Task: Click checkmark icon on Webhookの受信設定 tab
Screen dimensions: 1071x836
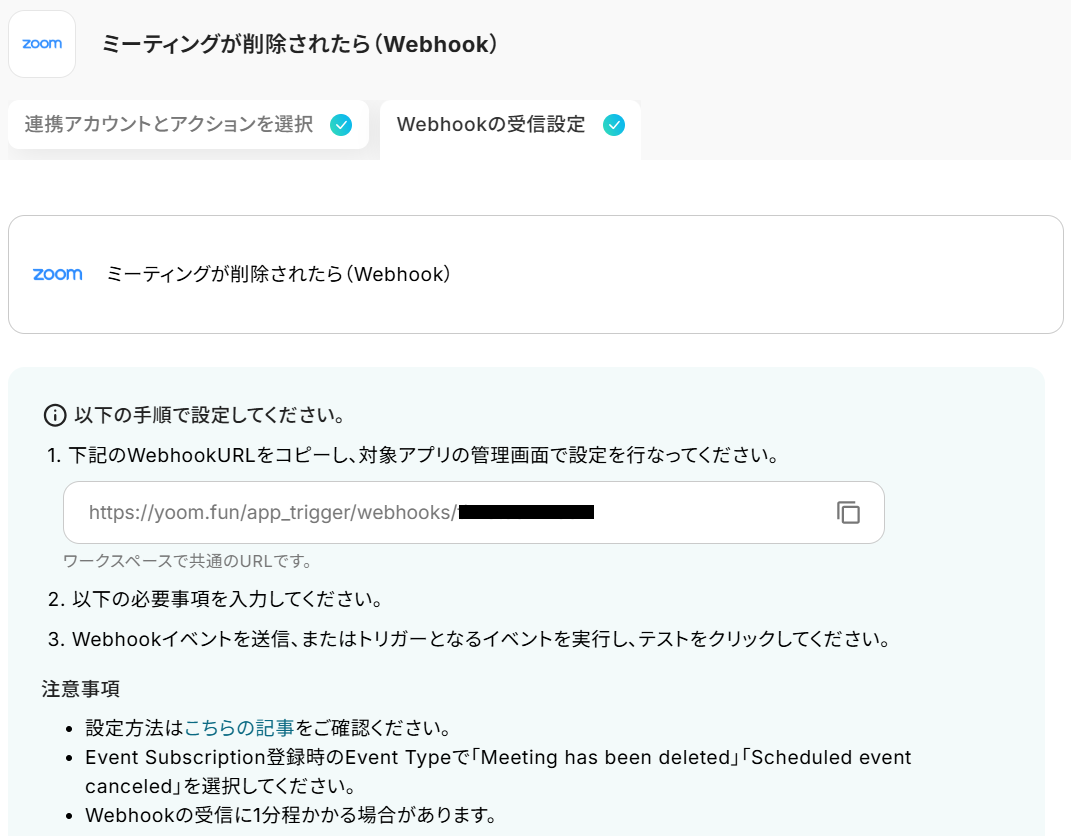Action: [614, 125]
